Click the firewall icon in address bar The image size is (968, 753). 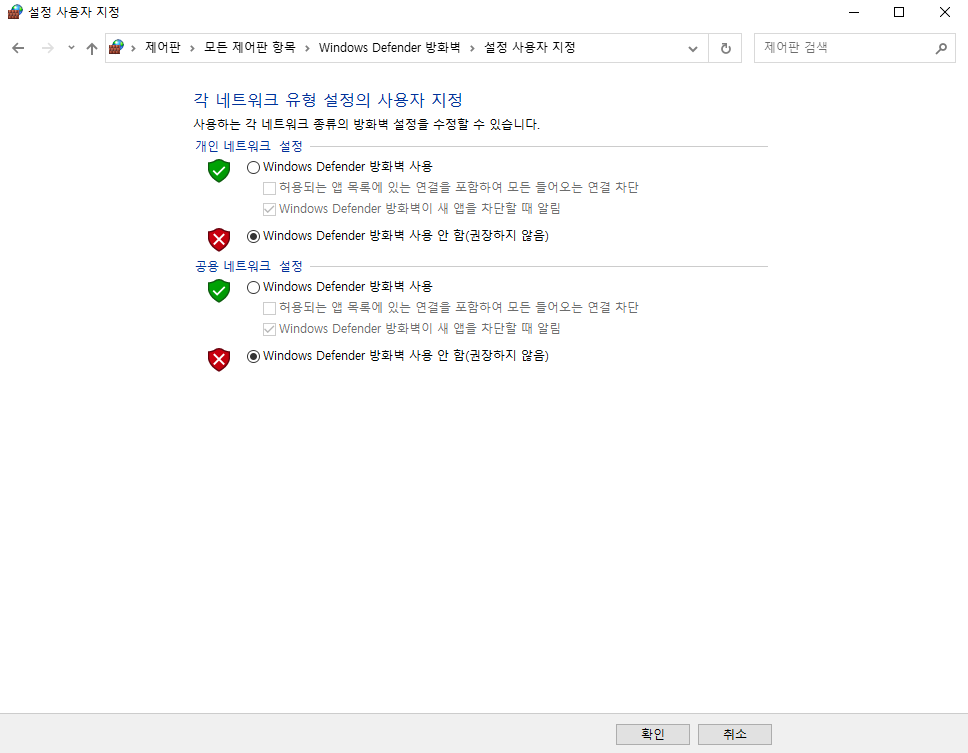117,48
